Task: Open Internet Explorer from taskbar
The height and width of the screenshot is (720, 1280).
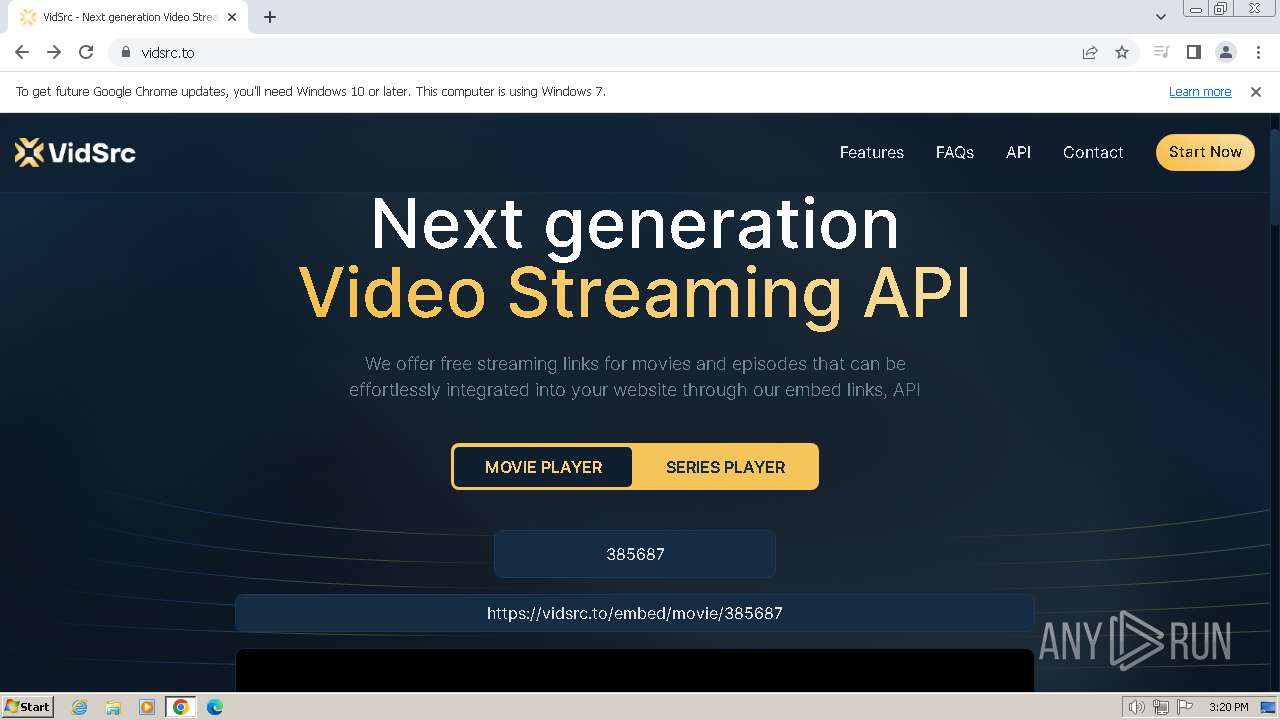Action: 79,707
